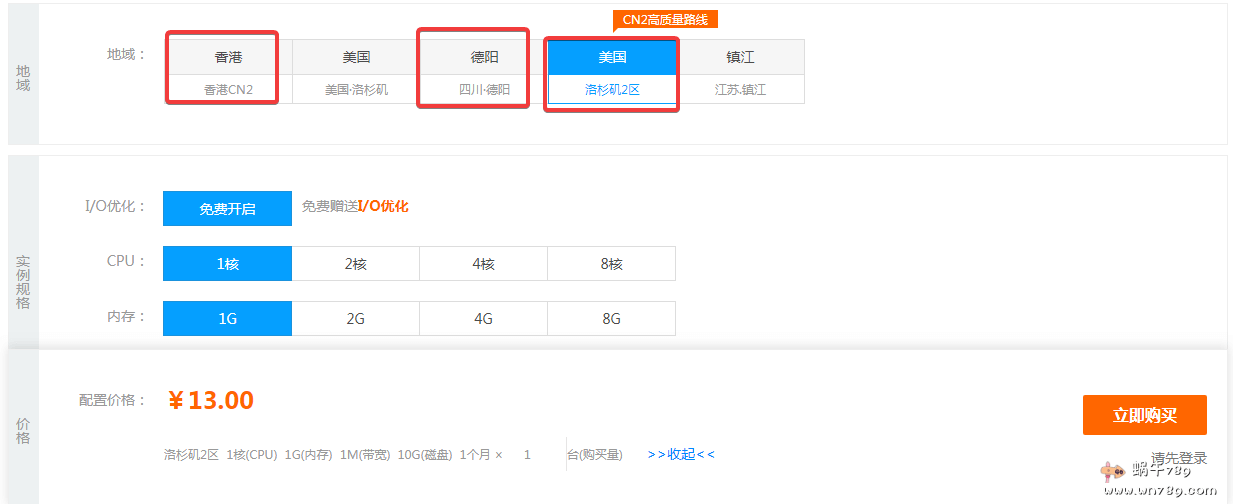Select 1G memory option

tap(227, 319)
